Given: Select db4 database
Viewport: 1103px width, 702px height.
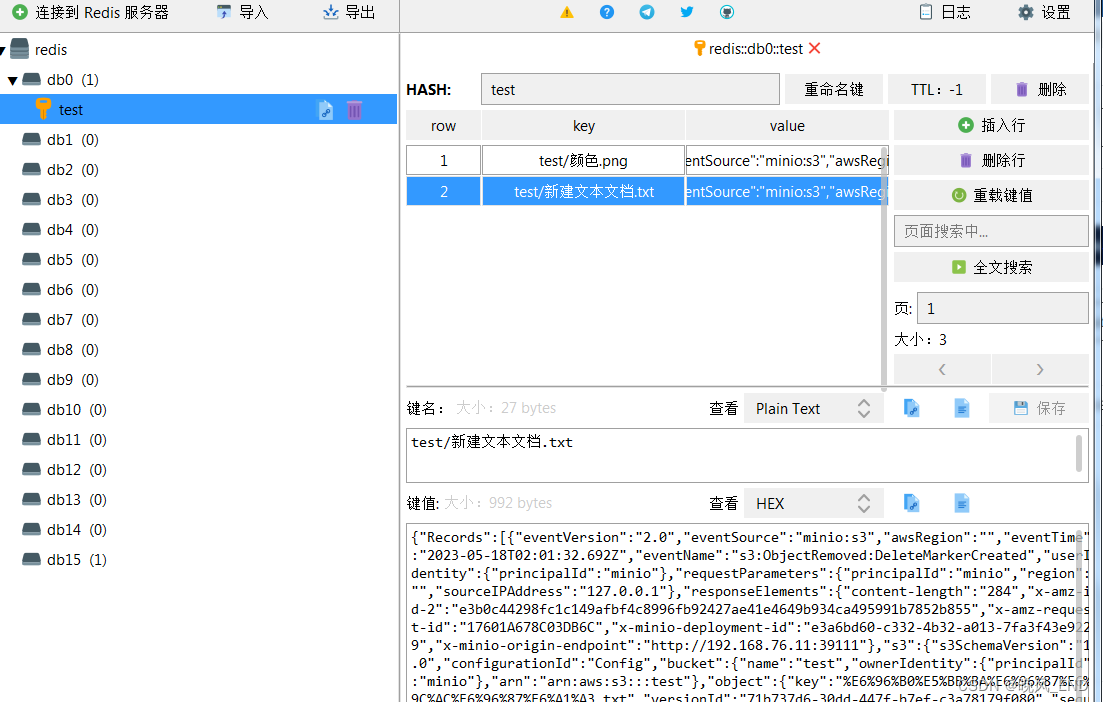Looking at the screenshot, I should pos(60,230).
